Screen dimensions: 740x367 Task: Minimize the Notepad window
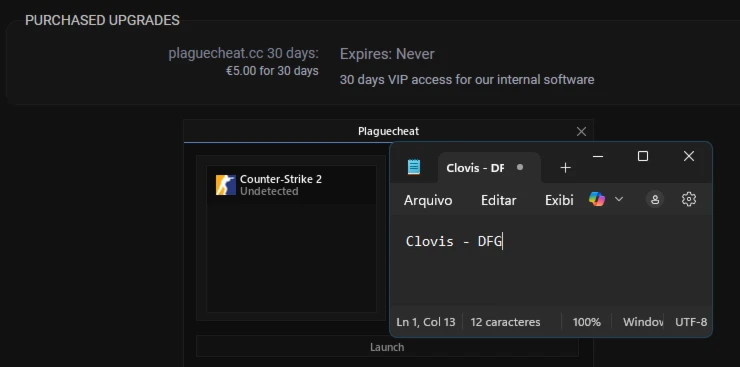598,156
